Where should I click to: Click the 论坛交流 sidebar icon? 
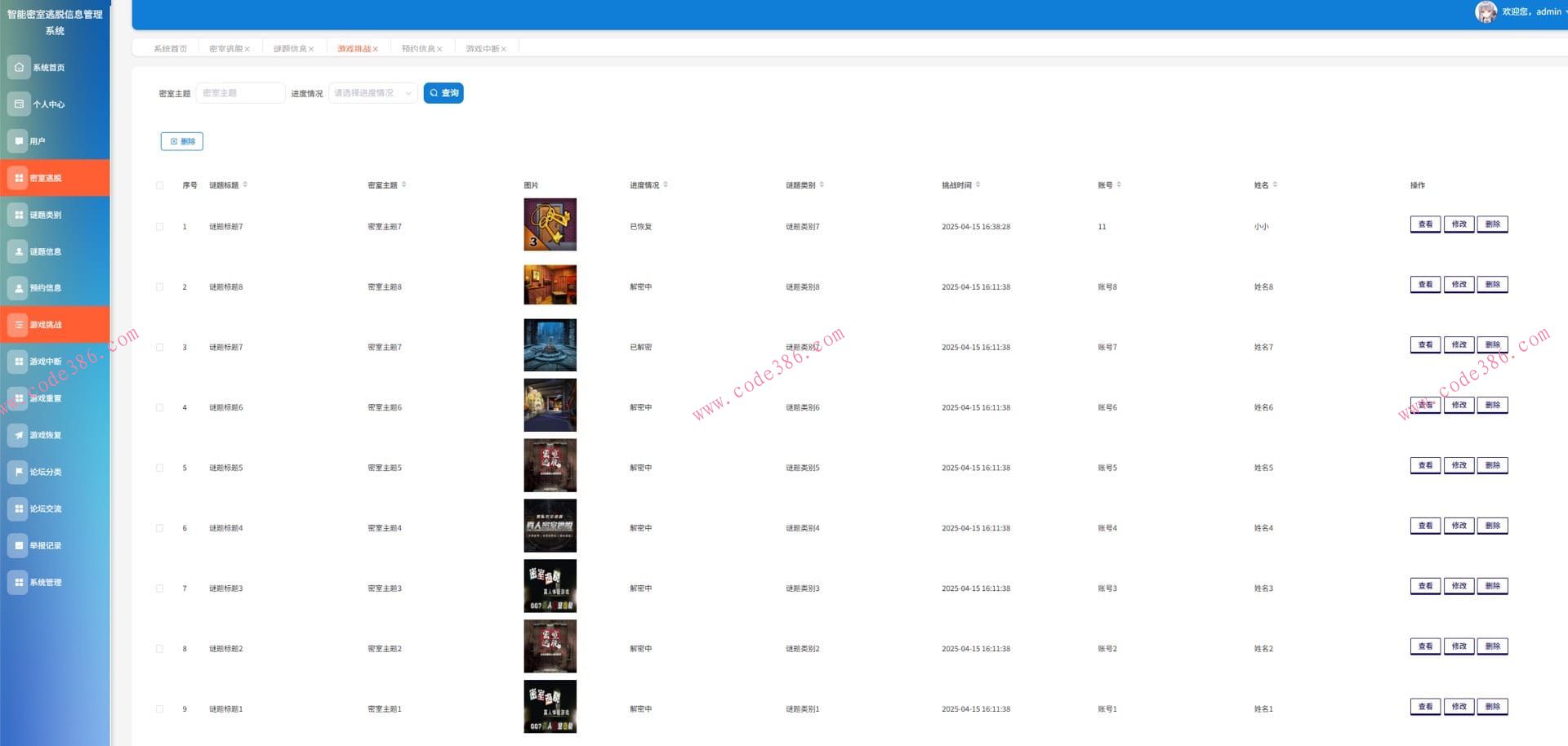(x=19, y=508)
